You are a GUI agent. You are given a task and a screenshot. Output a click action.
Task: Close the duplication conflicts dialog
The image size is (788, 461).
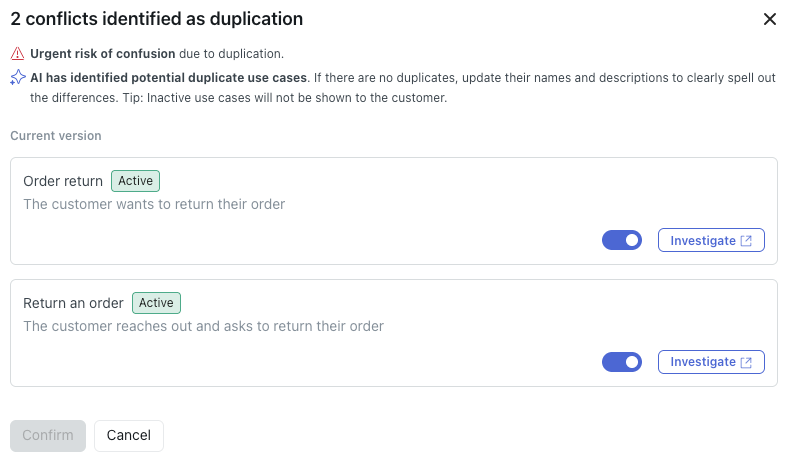(769, 19)
